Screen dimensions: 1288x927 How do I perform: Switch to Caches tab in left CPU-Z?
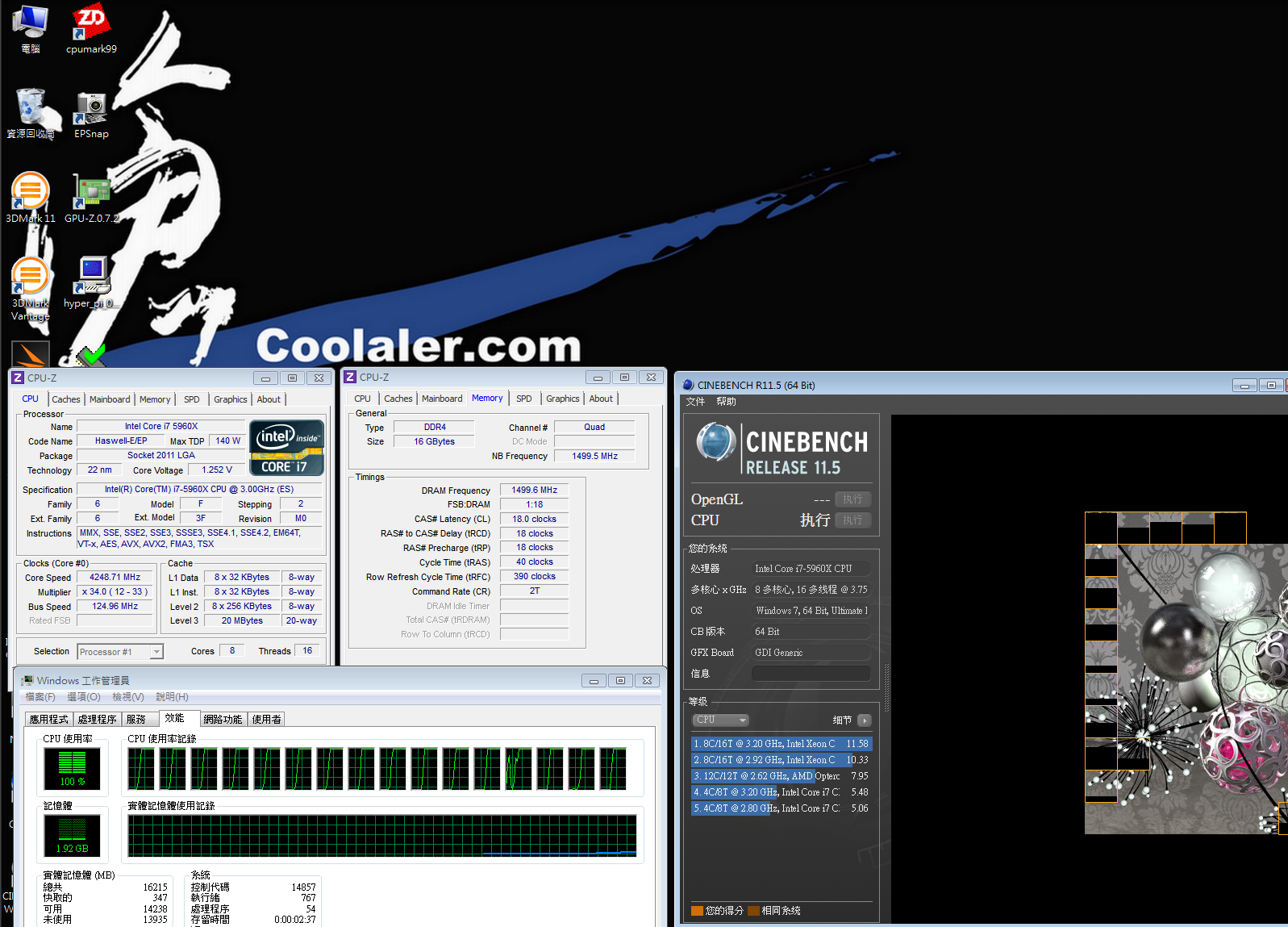coord(65,399)
